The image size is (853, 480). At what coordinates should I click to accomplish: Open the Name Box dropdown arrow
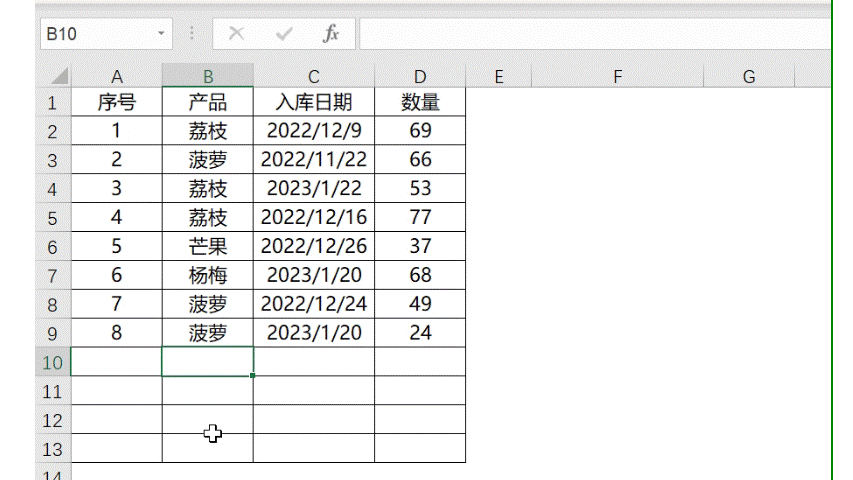[161, 34]
